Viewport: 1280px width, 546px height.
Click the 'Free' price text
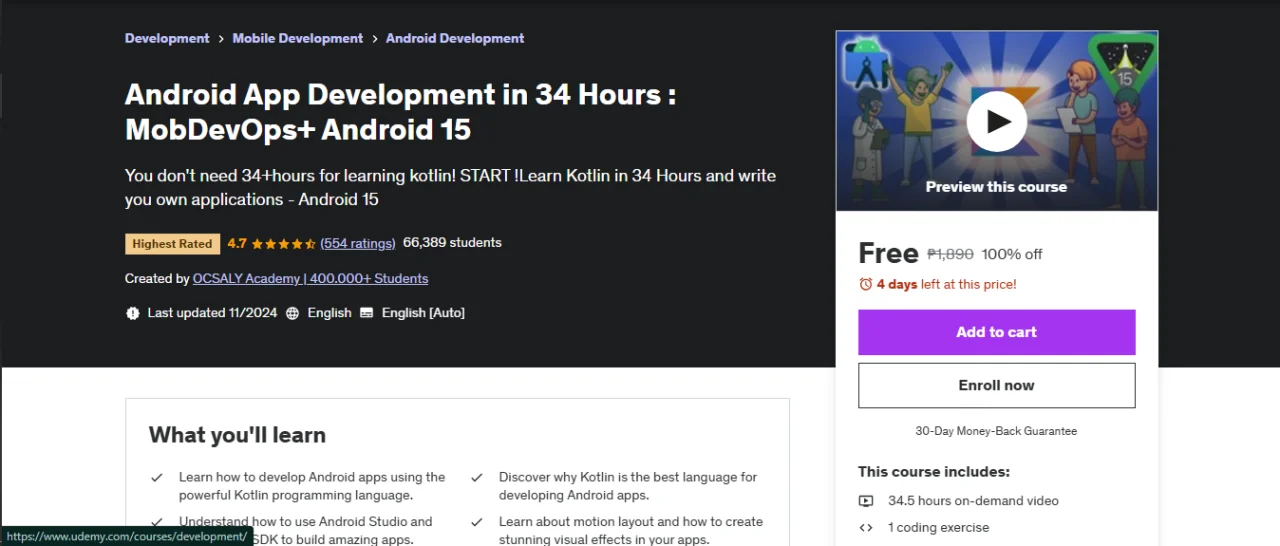click(888, 253)
